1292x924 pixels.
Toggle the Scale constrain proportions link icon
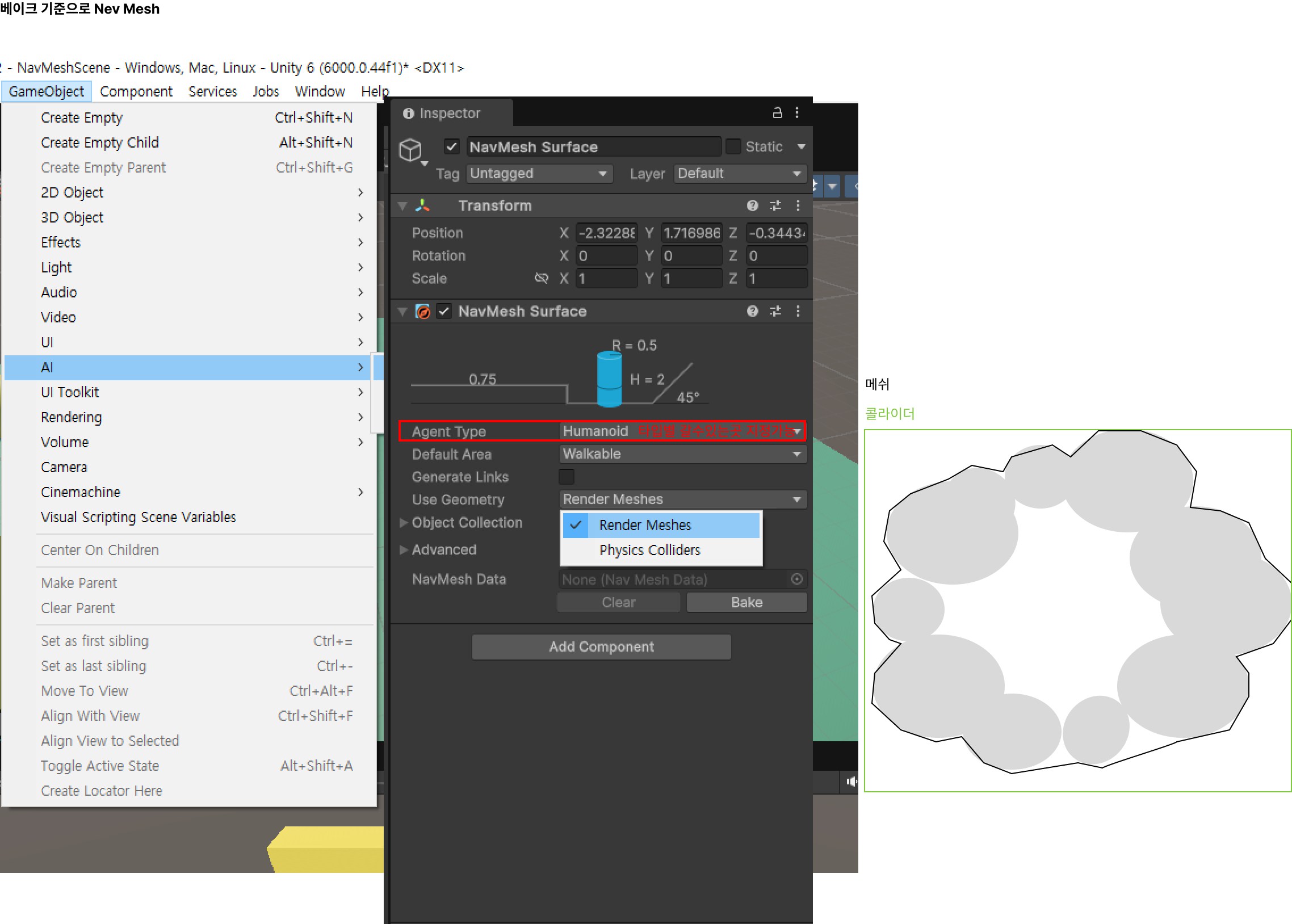541,278
